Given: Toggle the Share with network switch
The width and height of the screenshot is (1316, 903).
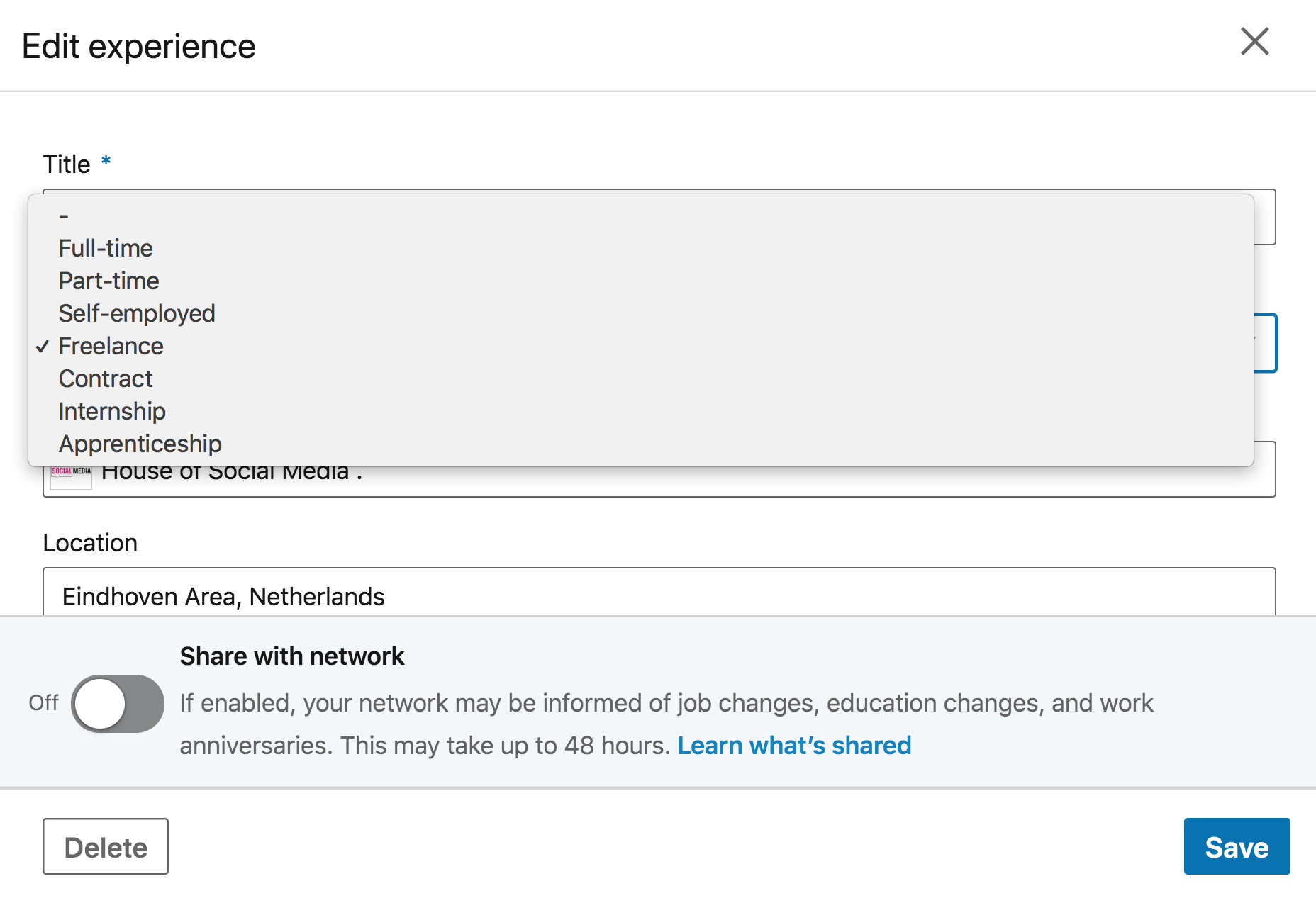Looking at the screenshot, I should 118,703.
